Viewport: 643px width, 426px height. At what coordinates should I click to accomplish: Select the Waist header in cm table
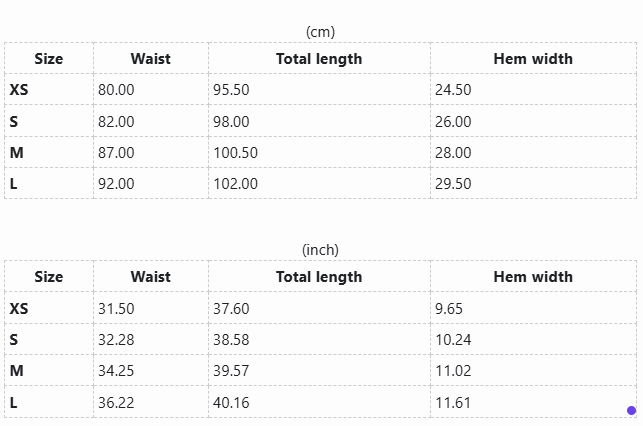point(150,59)
